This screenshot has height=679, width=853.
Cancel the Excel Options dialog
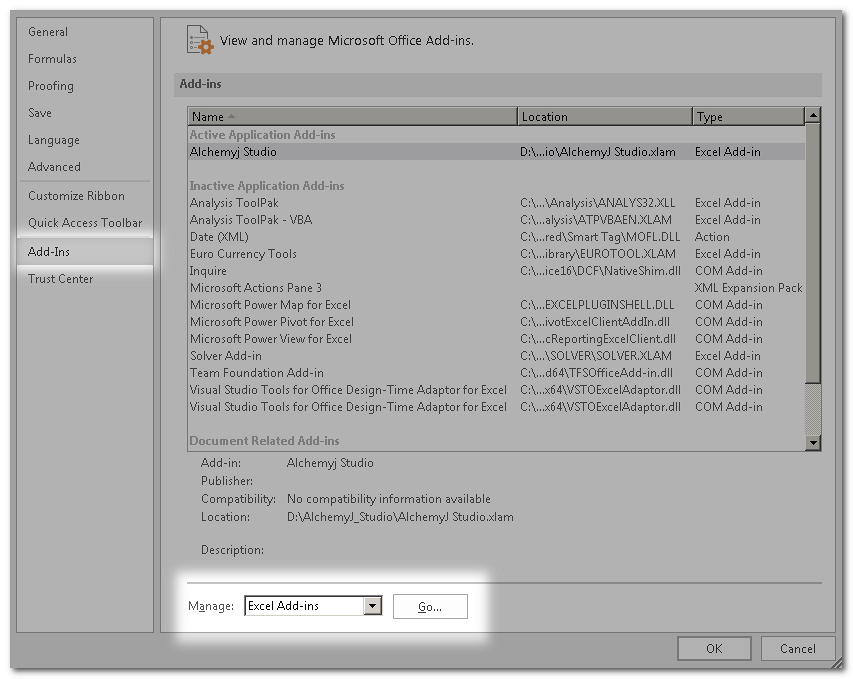click(x=797, y=648)
